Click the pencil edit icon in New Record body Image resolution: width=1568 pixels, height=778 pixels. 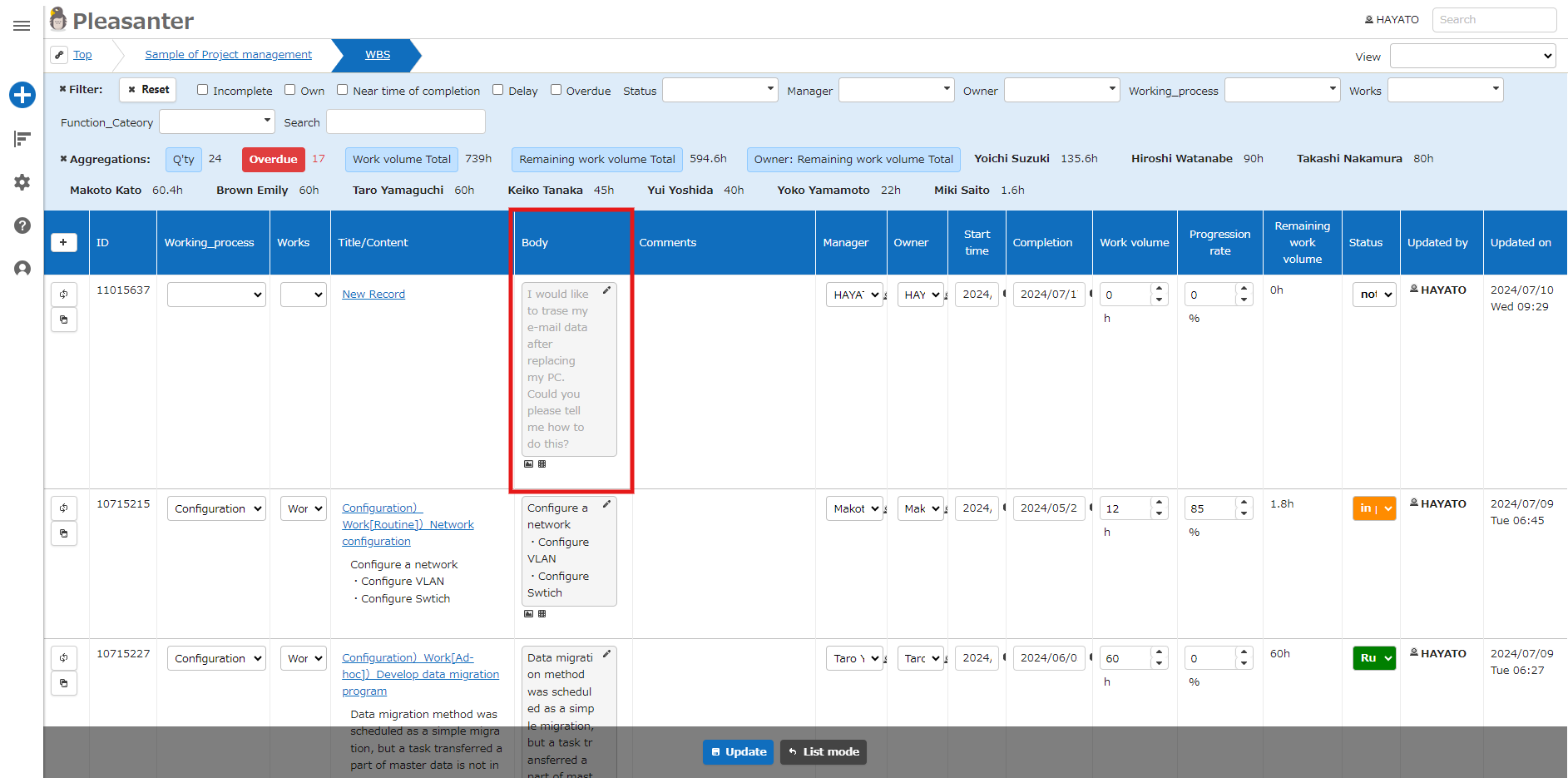coord(607,290)
